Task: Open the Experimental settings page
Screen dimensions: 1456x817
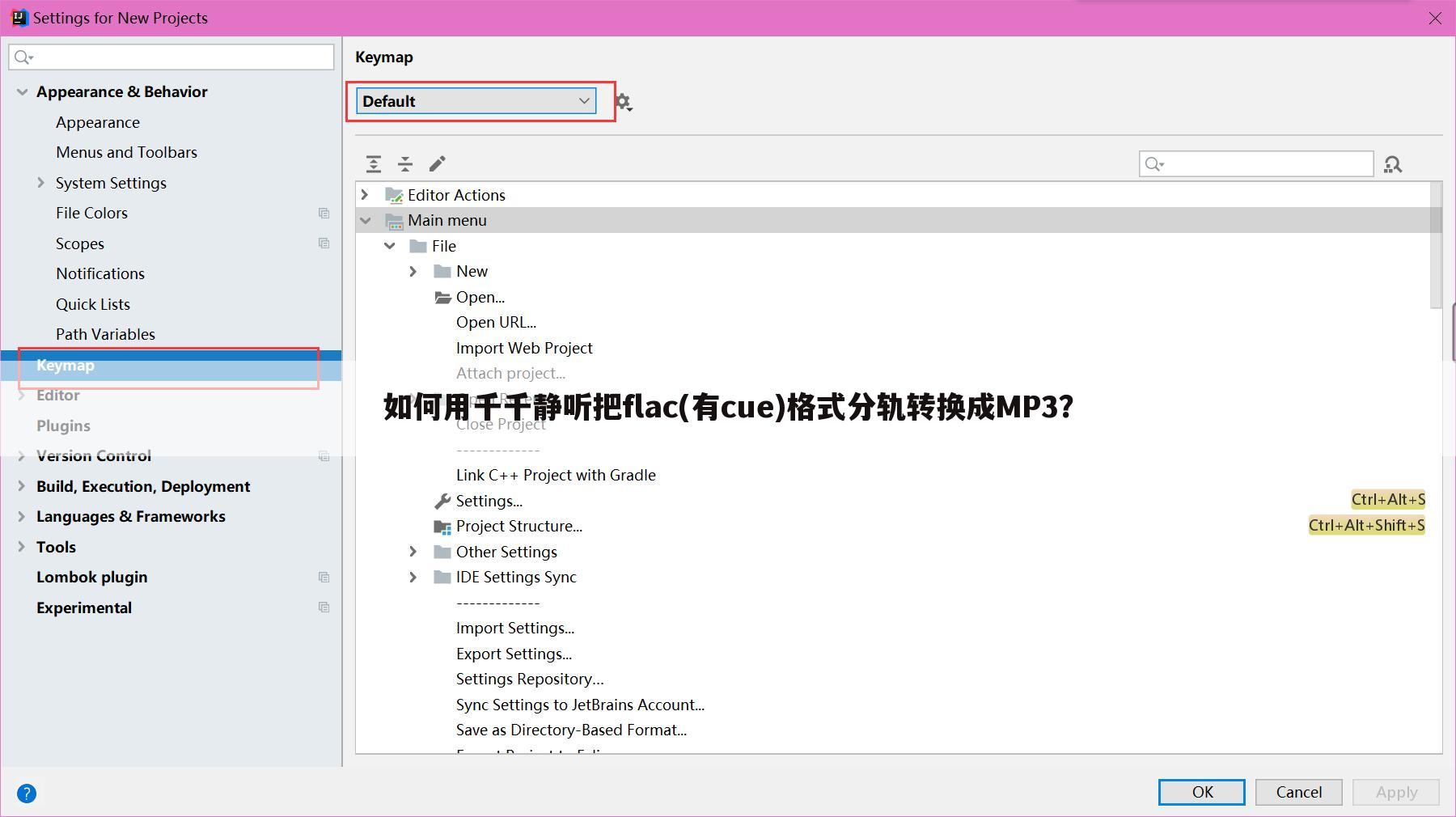Action: (x=84, y=607)
